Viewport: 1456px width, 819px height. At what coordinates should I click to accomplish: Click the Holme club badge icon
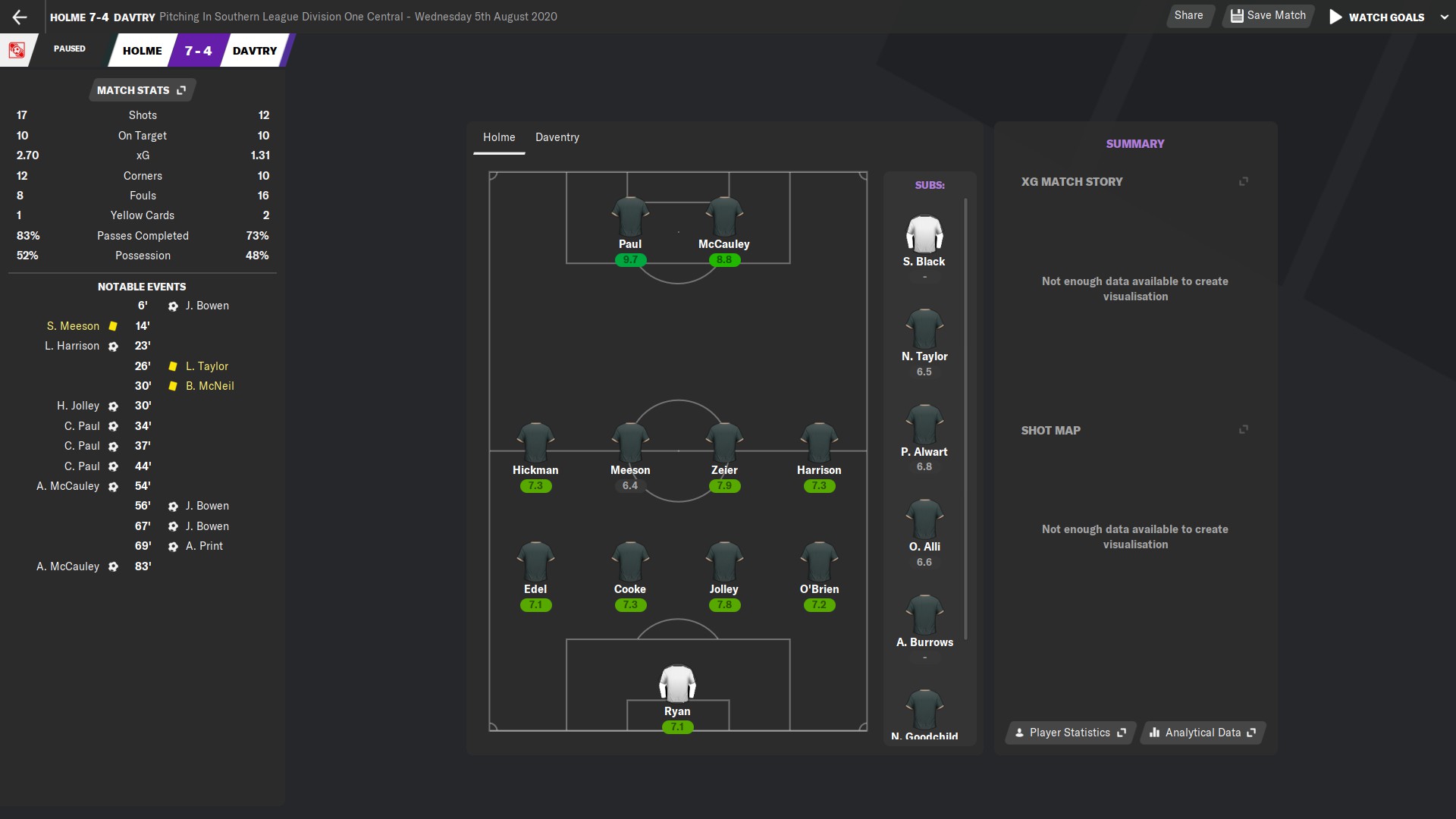pos(17,50)
